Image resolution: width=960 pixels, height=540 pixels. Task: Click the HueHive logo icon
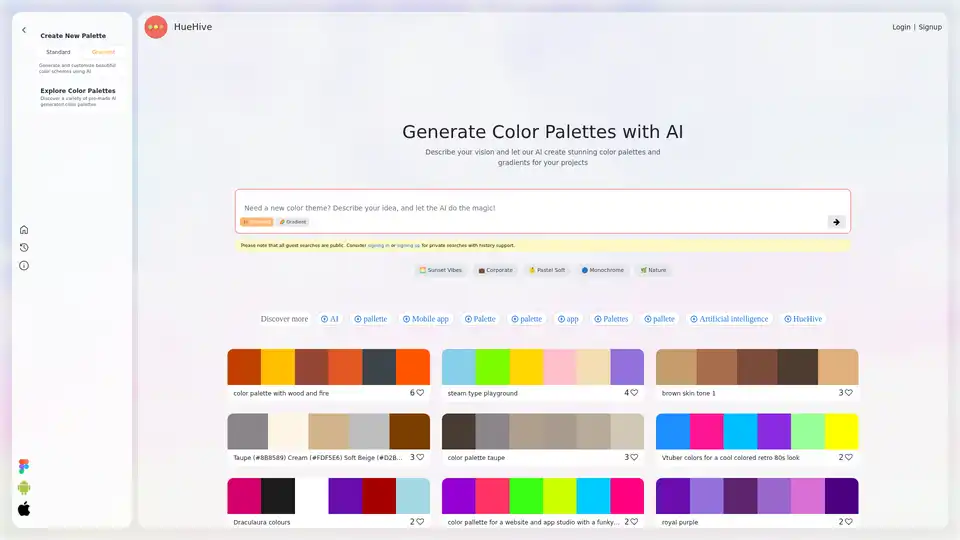click(156, 27)
